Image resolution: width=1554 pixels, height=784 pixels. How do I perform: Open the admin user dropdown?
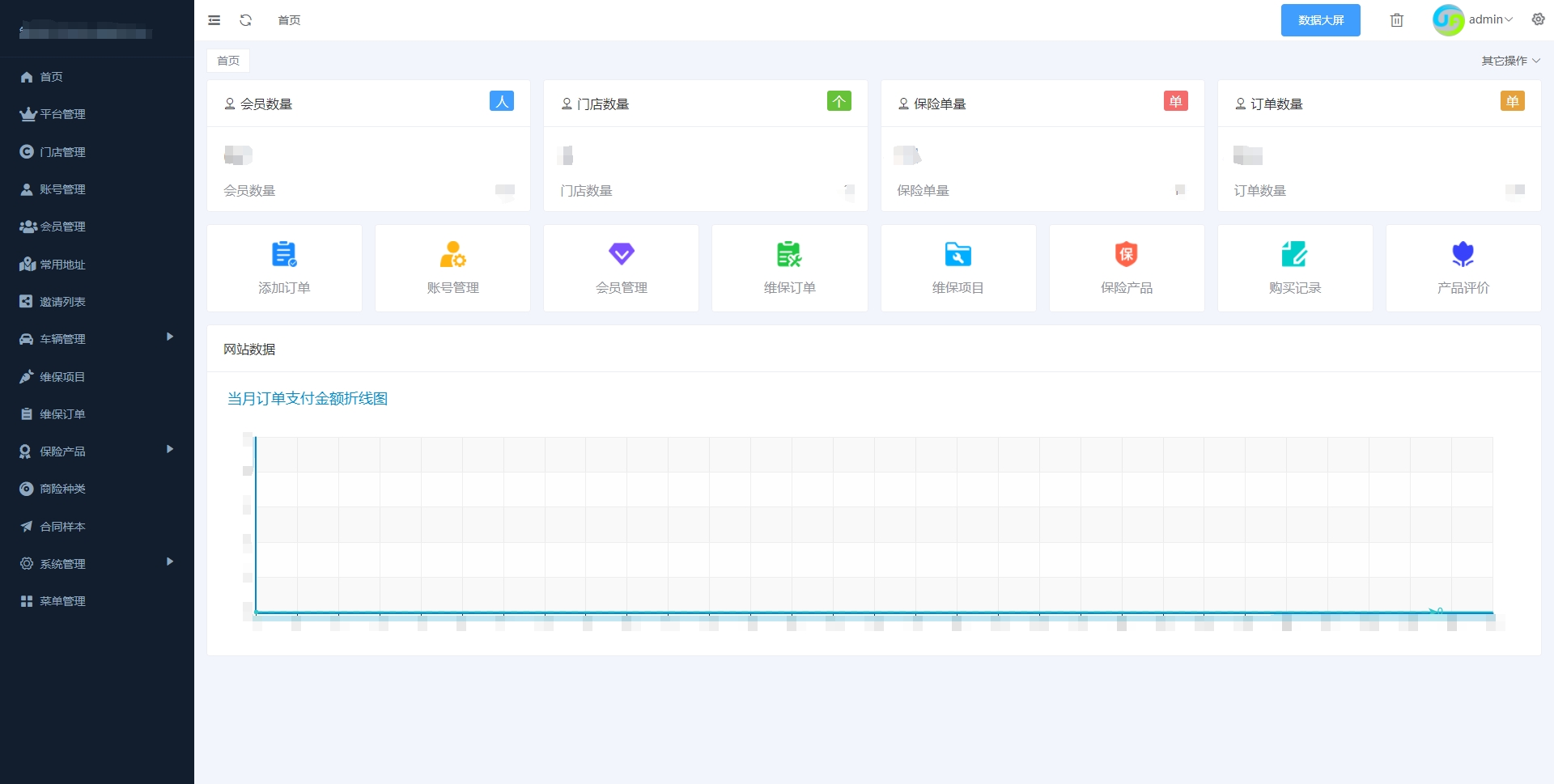[x=1491, y=19]
